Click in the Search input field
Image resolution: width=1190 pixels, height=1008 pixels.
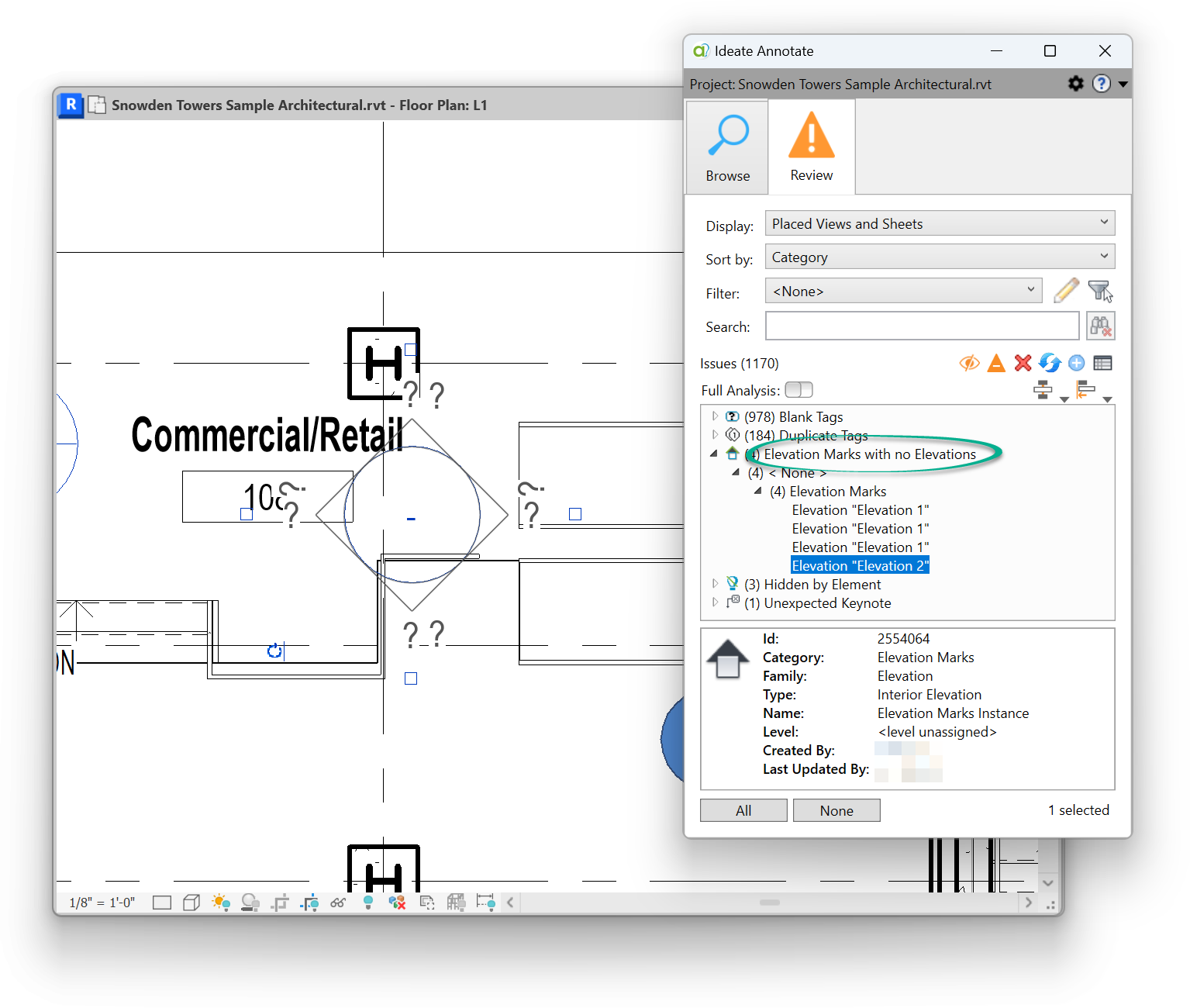point(923,326)
